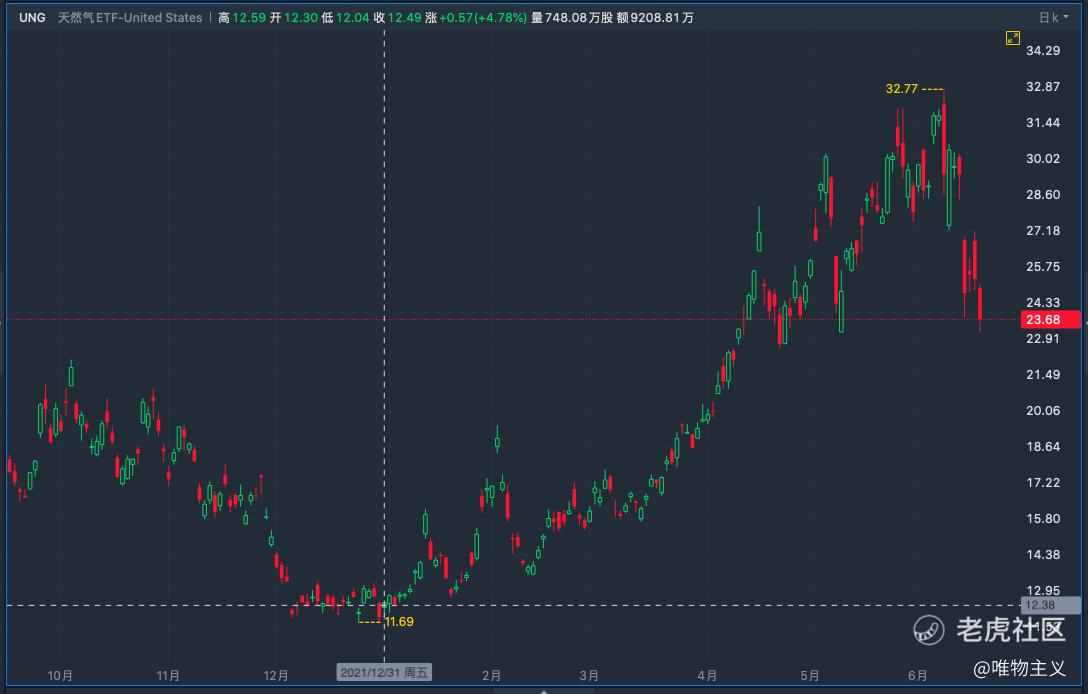Click the red 23.68 current price tag
The image size is (1088, 694).
1050,320
